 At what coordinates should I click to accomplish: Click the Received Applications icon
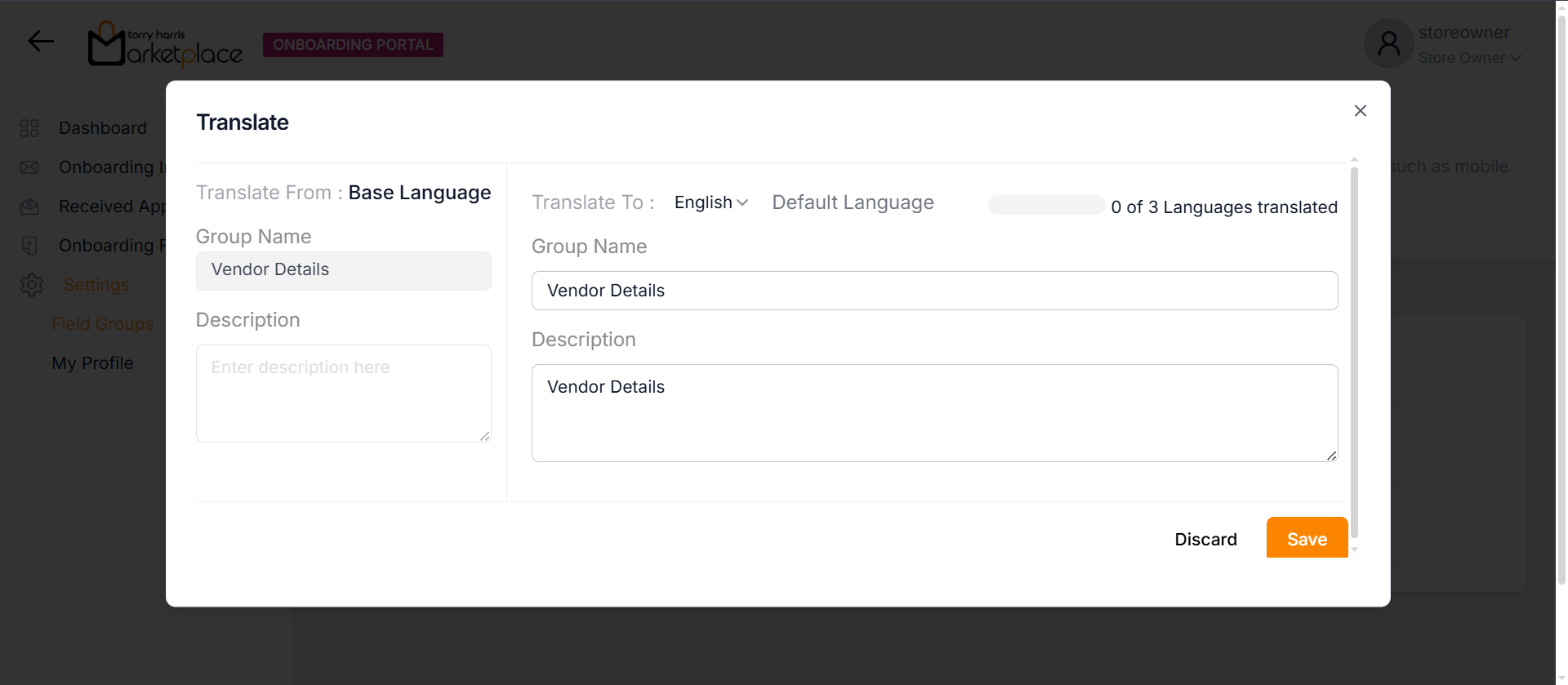29,207
